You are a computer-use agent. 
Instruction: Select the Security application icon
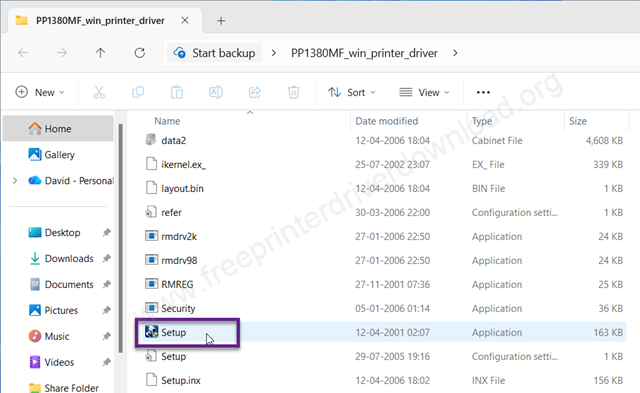(x=151, y=308)
